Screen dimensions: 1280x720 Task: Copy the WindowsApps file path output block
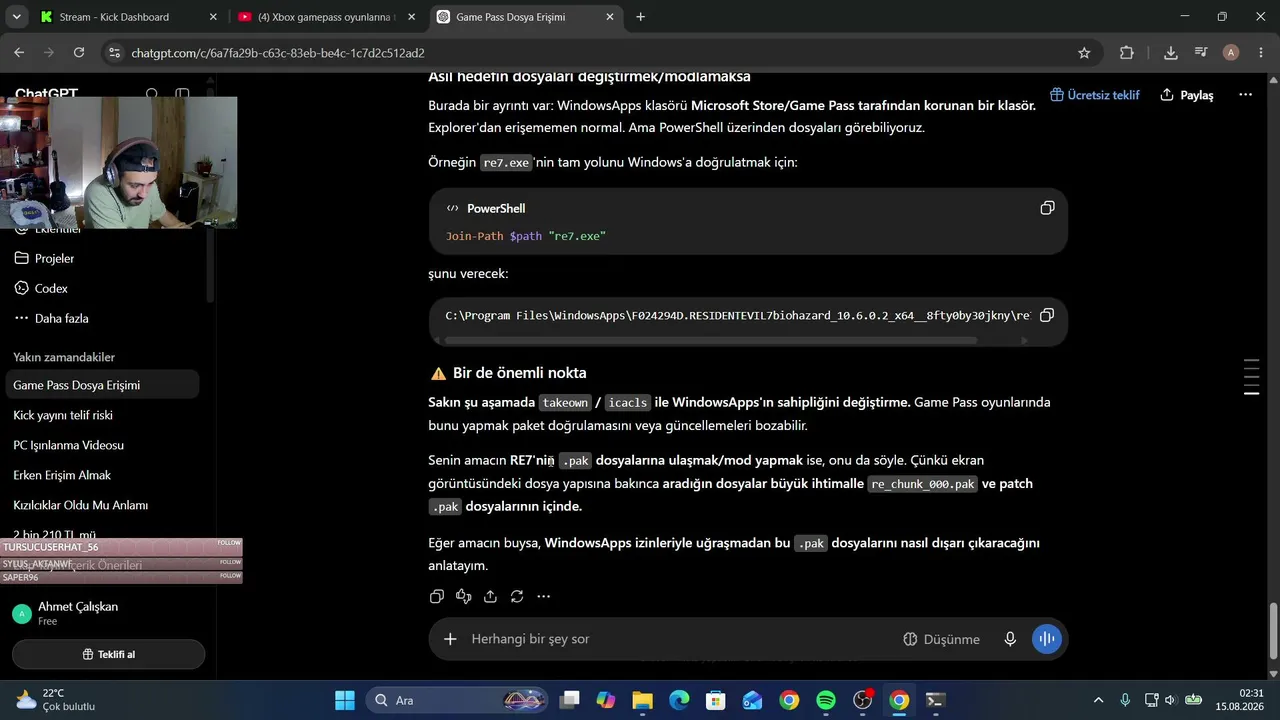(x=1047, y=315)
